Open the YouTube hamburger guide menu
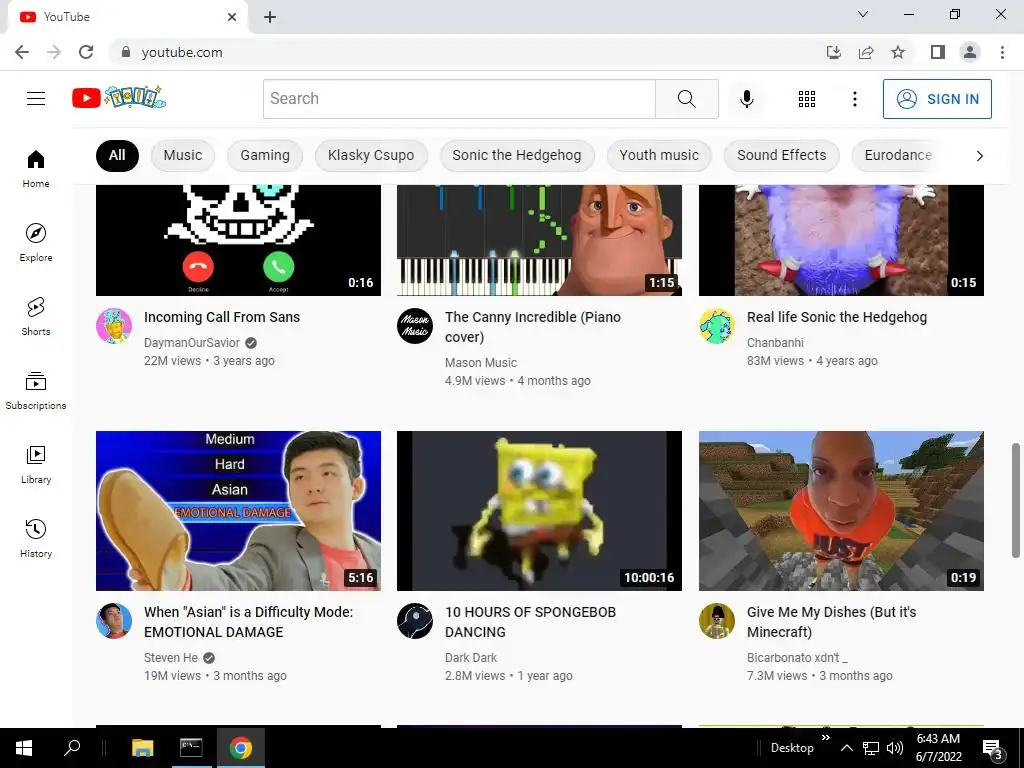 [x=36, y=99]
